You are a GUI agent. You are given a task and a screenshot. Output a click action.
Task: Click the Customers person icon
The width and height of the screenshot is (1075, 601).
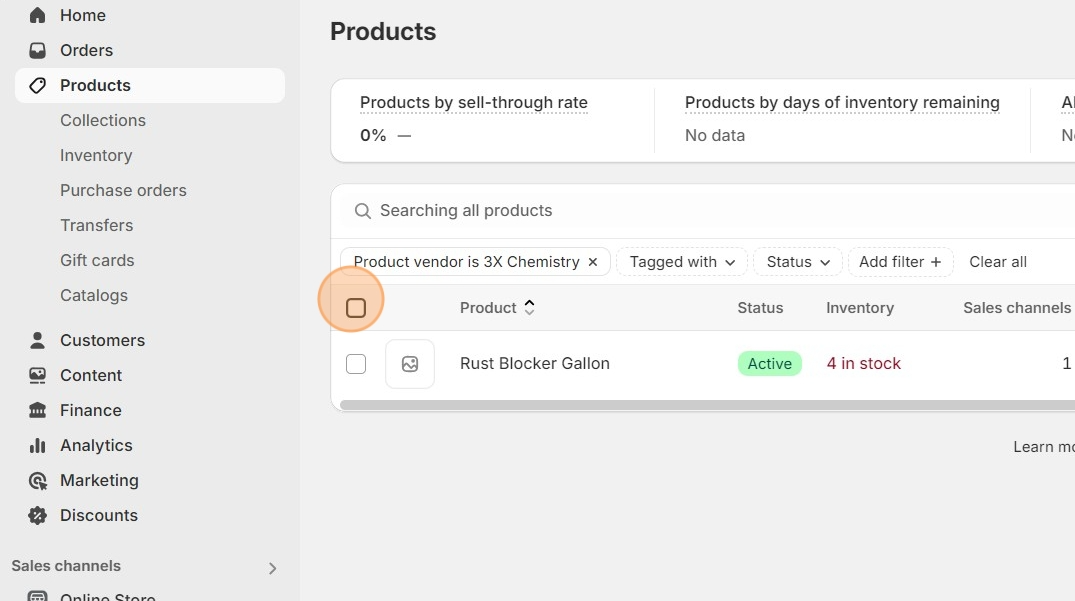(37, 340)
